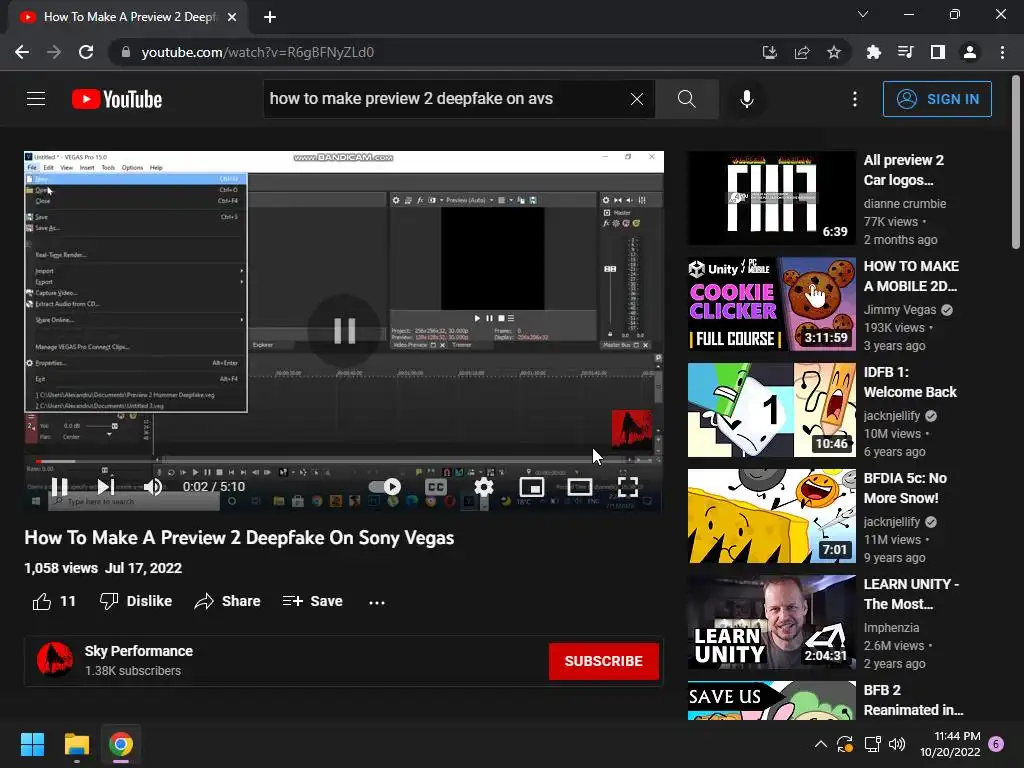This screenshot has width=1024, height=768.
Task: Open the Sky Performance channel name
Action: pos(138,651)
